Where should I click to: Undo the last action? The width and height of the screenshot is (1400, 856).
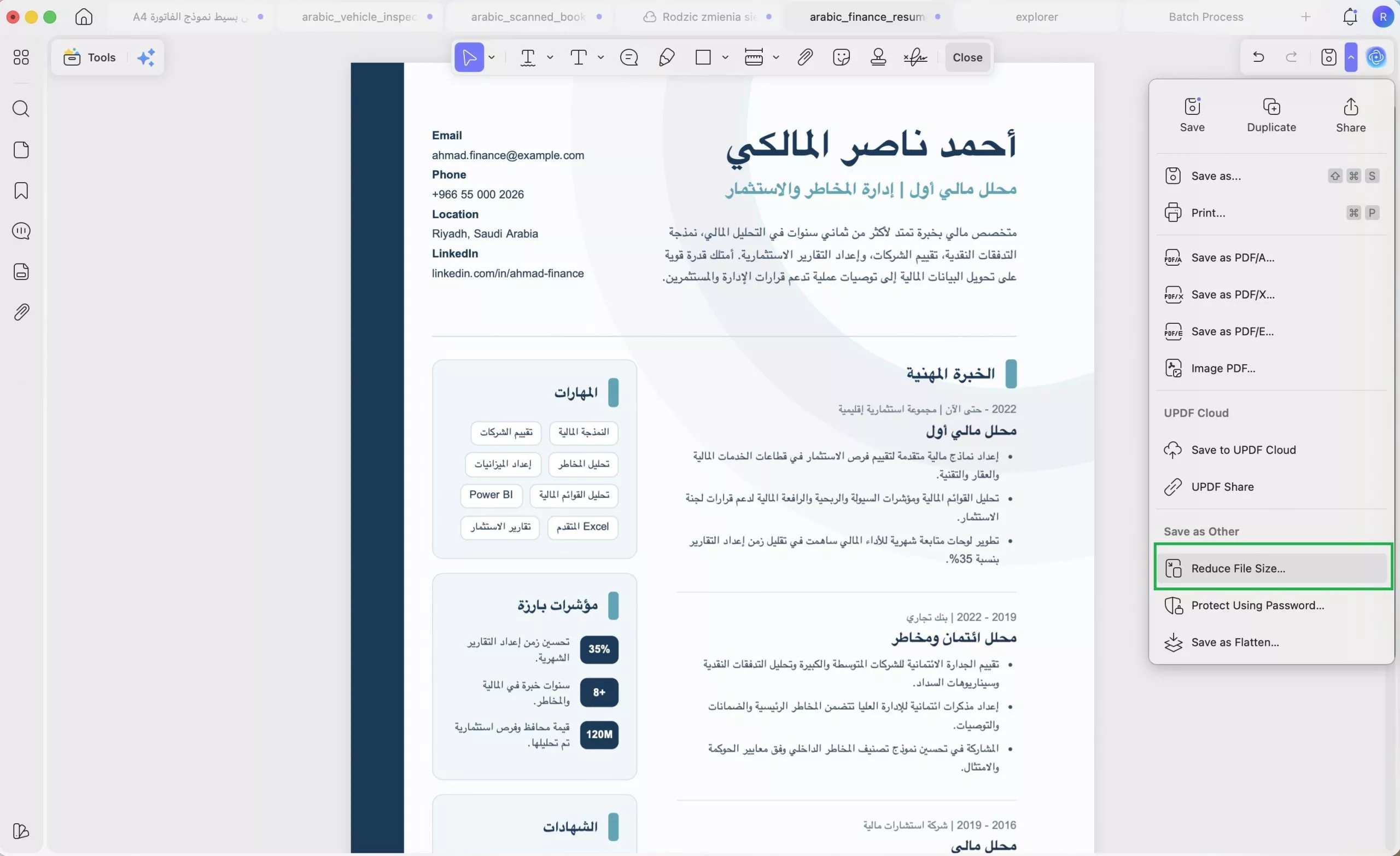point(1258,57)
